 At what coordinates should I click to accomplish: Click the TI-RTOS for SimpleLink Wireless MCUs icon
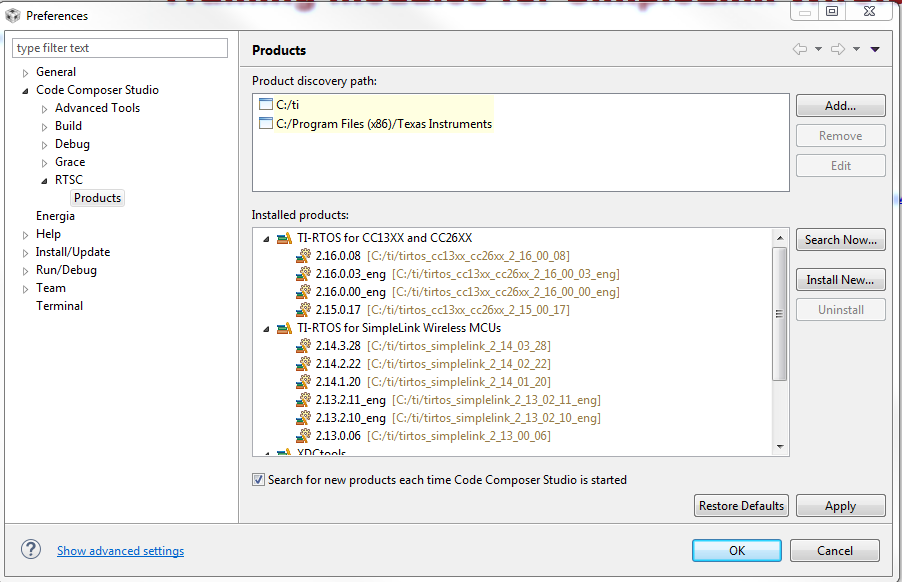tap(284, 328)
